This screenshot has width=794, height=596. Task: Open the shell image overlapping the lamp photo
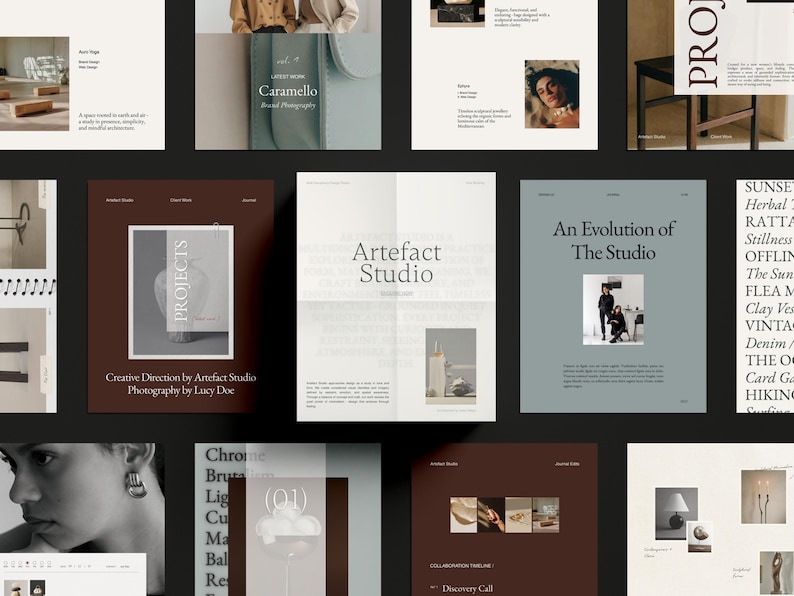tap(700, 537)
